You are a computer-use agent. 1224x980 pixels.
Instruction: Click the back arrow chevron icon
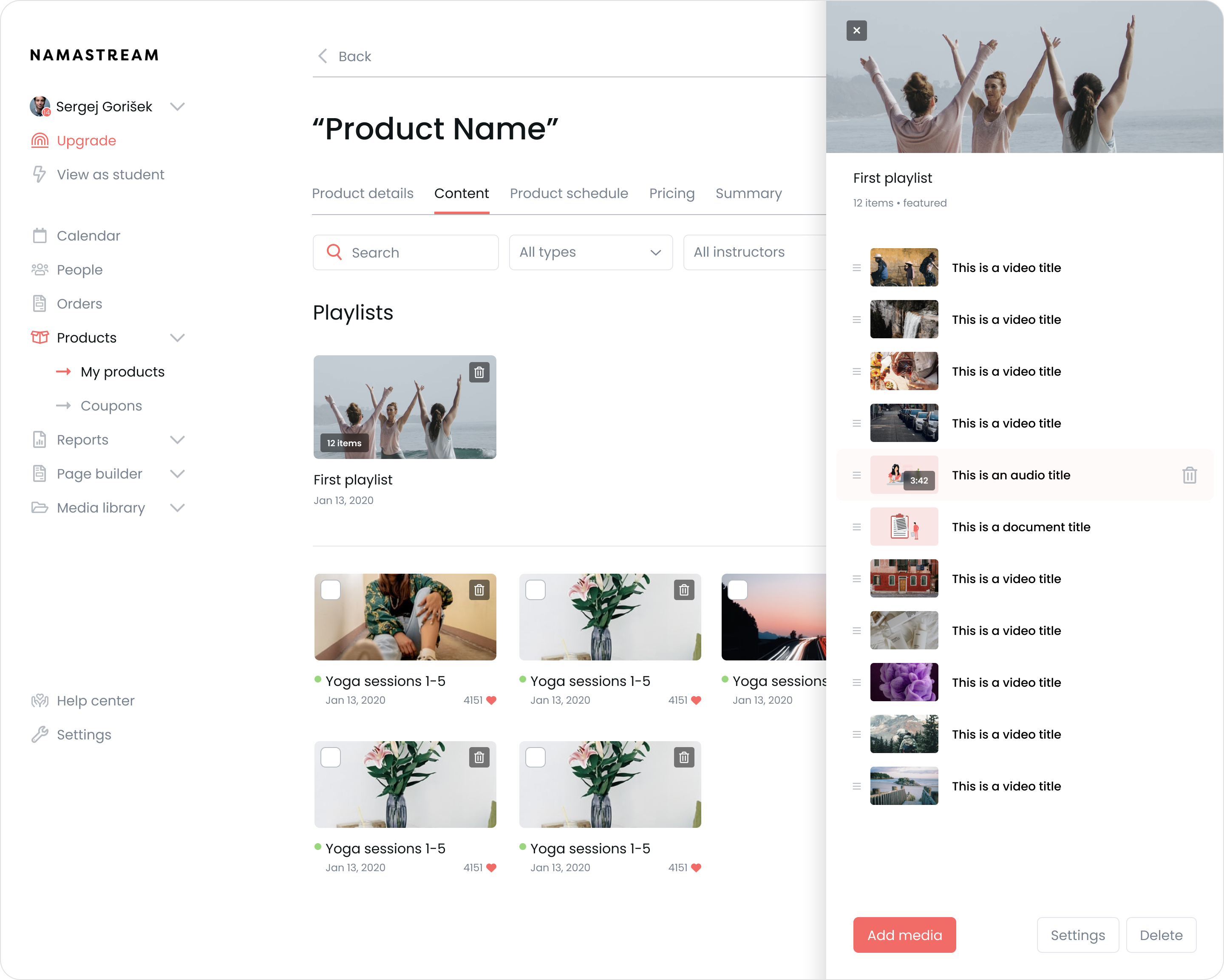point(323,56)
